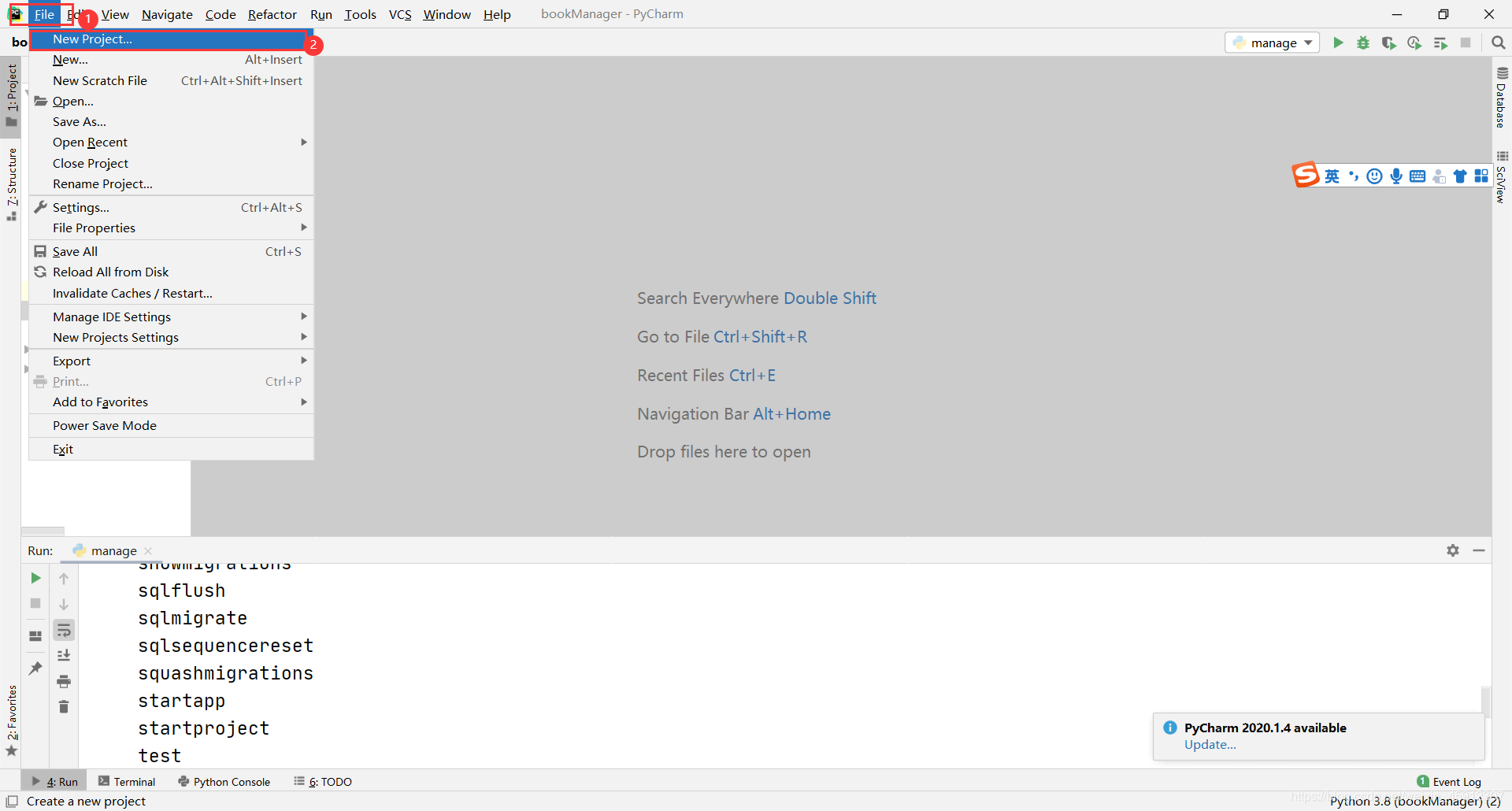1512x811 pixels.
Task: Click the down arrow in the Run panel gutter
Action: point(64,604)
